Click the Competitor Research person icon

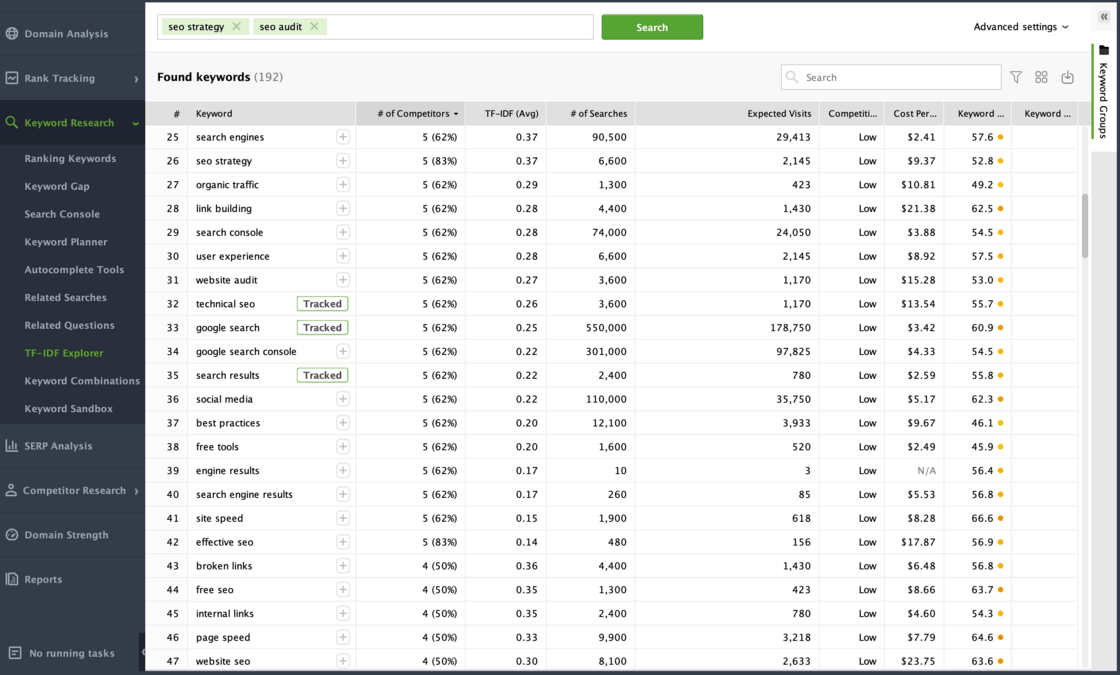14,490
